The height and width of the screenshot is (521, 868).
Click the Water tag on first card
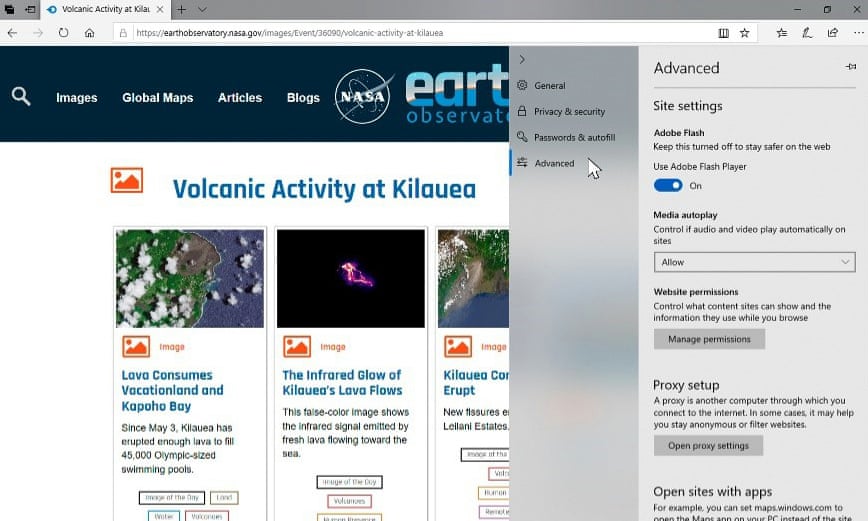coord(164,516)
